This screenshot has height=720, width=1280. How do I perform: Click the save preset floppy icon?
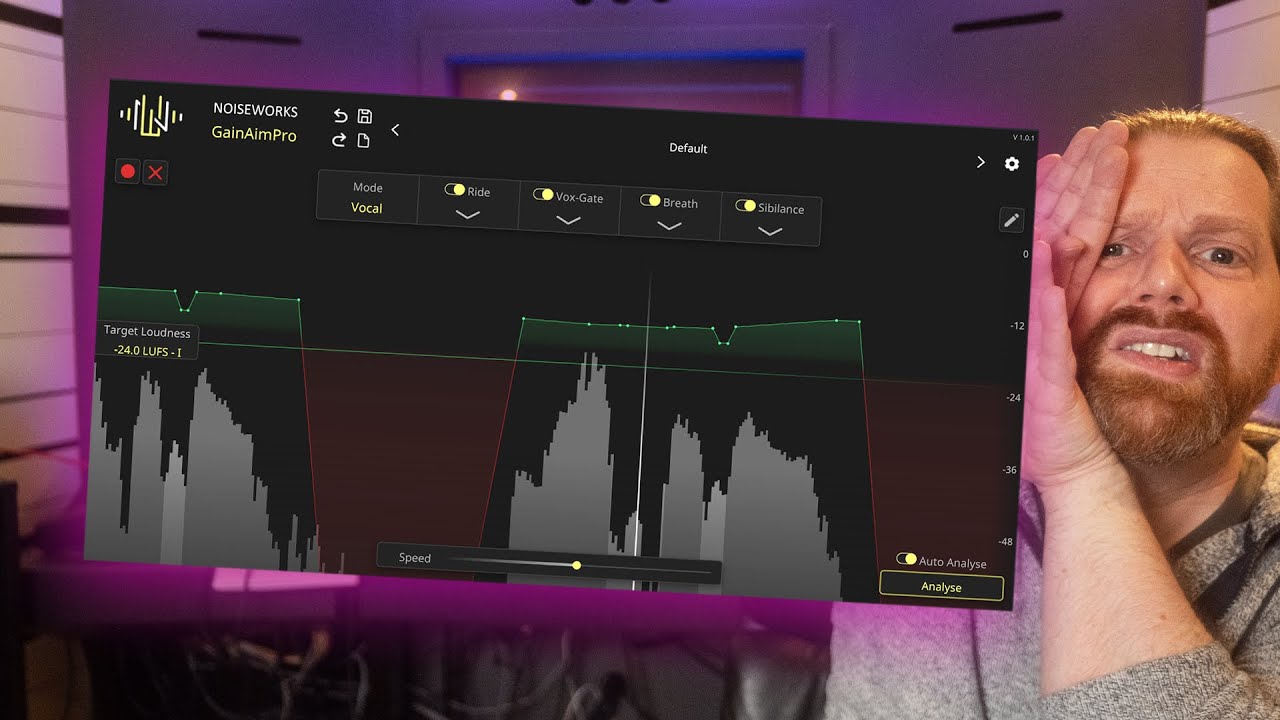click(x=364, y=117)
